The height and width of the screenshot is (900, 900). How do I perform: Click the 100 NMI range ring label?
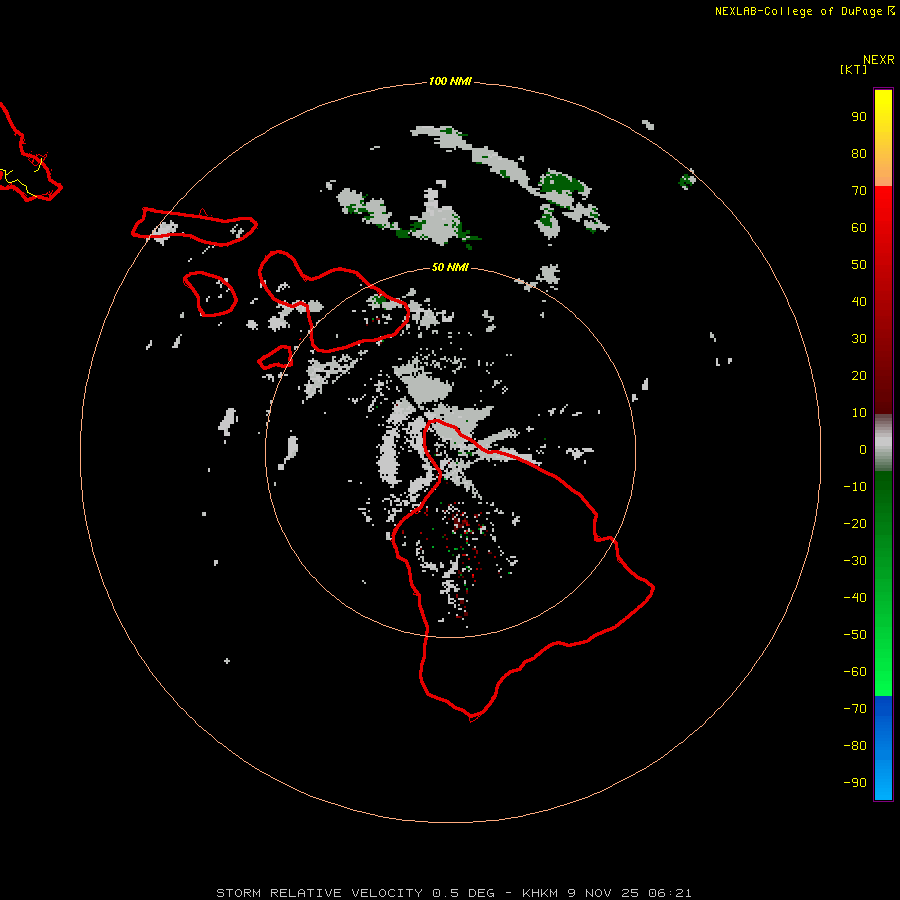(450, 82)
